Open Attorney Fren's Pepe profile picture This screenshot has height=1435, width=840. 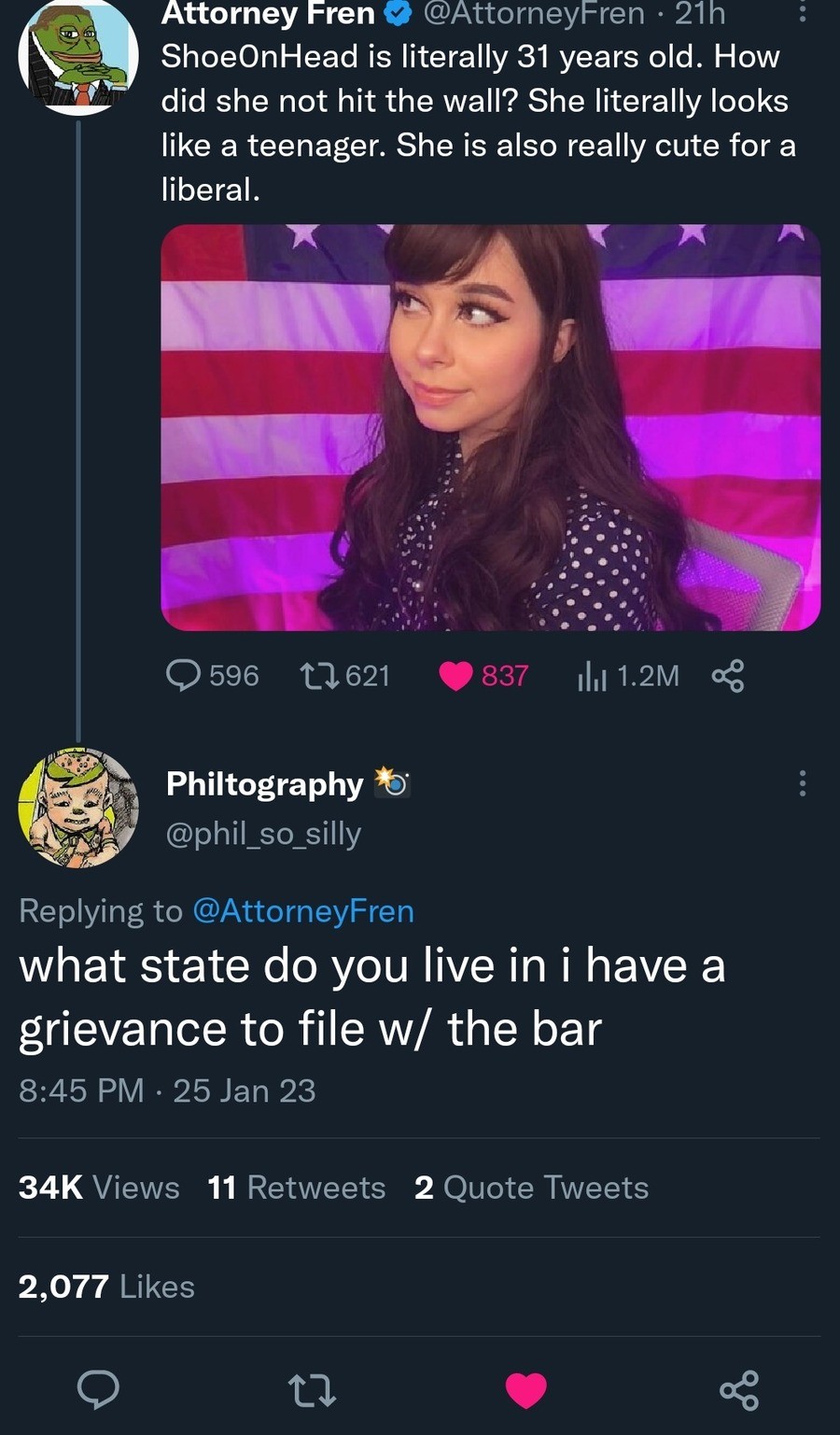coord(78,56)
